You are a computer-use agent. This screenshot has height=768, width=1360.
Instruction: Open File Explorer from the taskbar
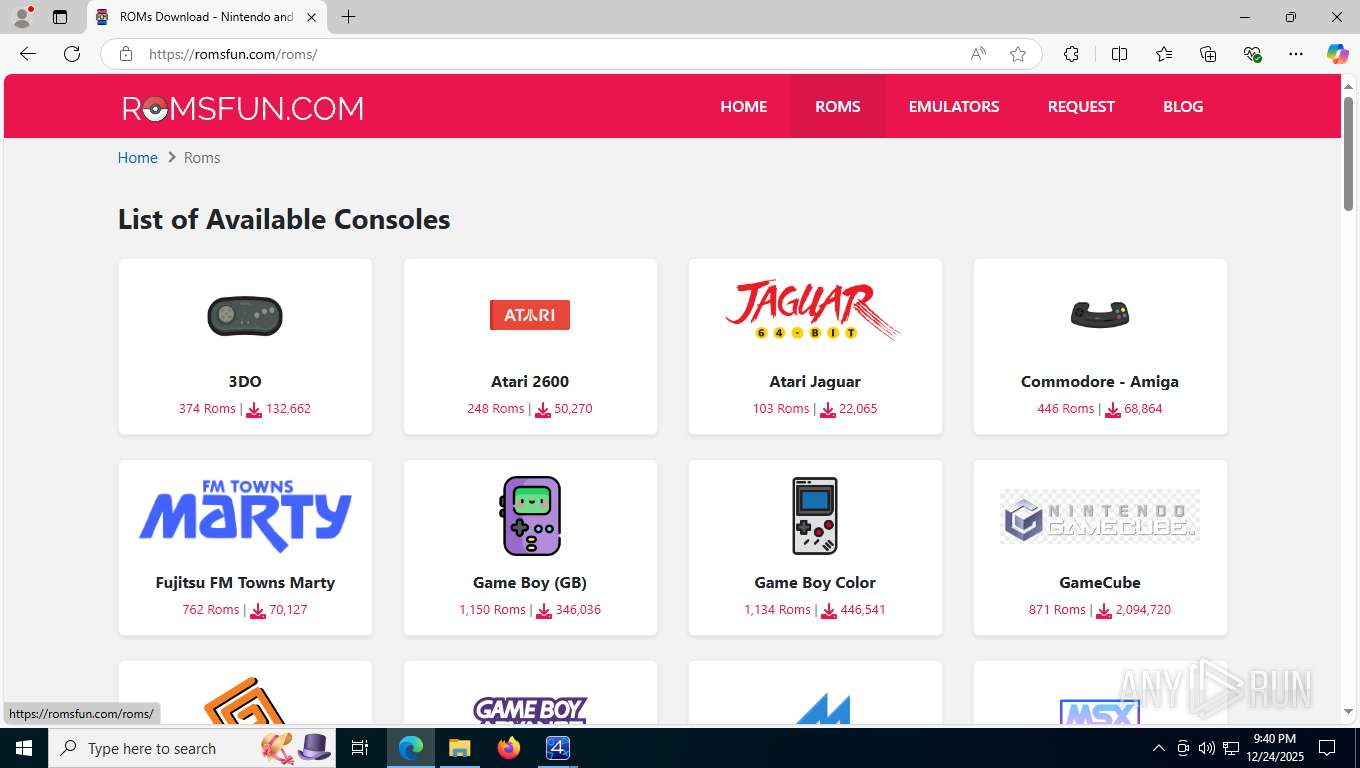[x=459, y=748]
